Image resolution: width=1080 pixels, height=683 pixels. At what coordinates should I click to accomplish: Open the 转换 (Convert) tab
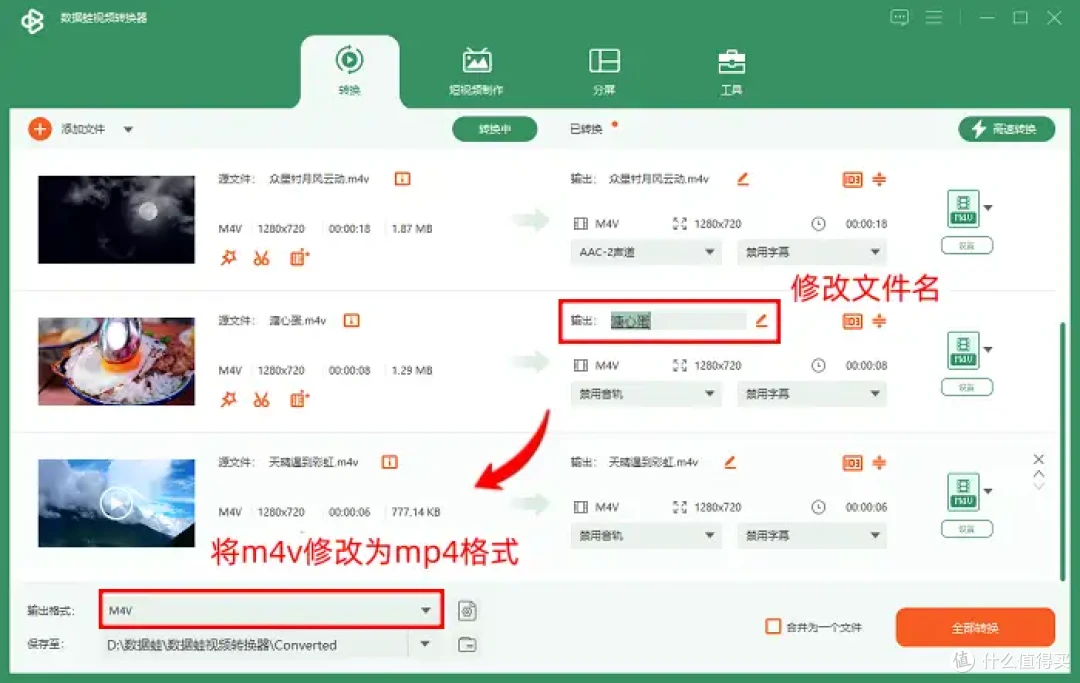tap(349, 71)
